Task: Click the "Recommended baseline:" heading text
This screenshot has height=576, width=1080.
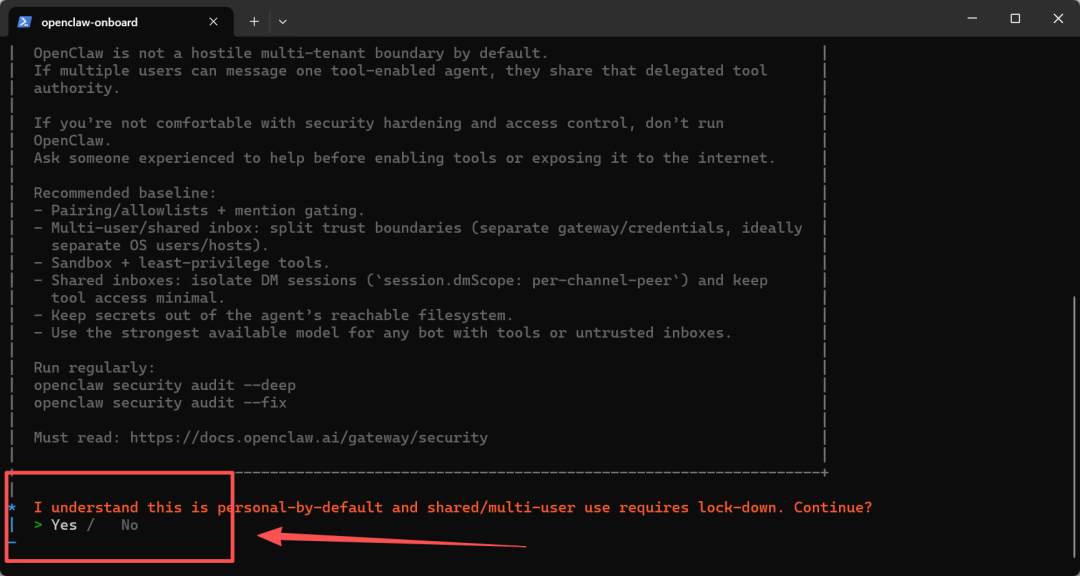Action: pyautogui.click(x=125, y=193)
